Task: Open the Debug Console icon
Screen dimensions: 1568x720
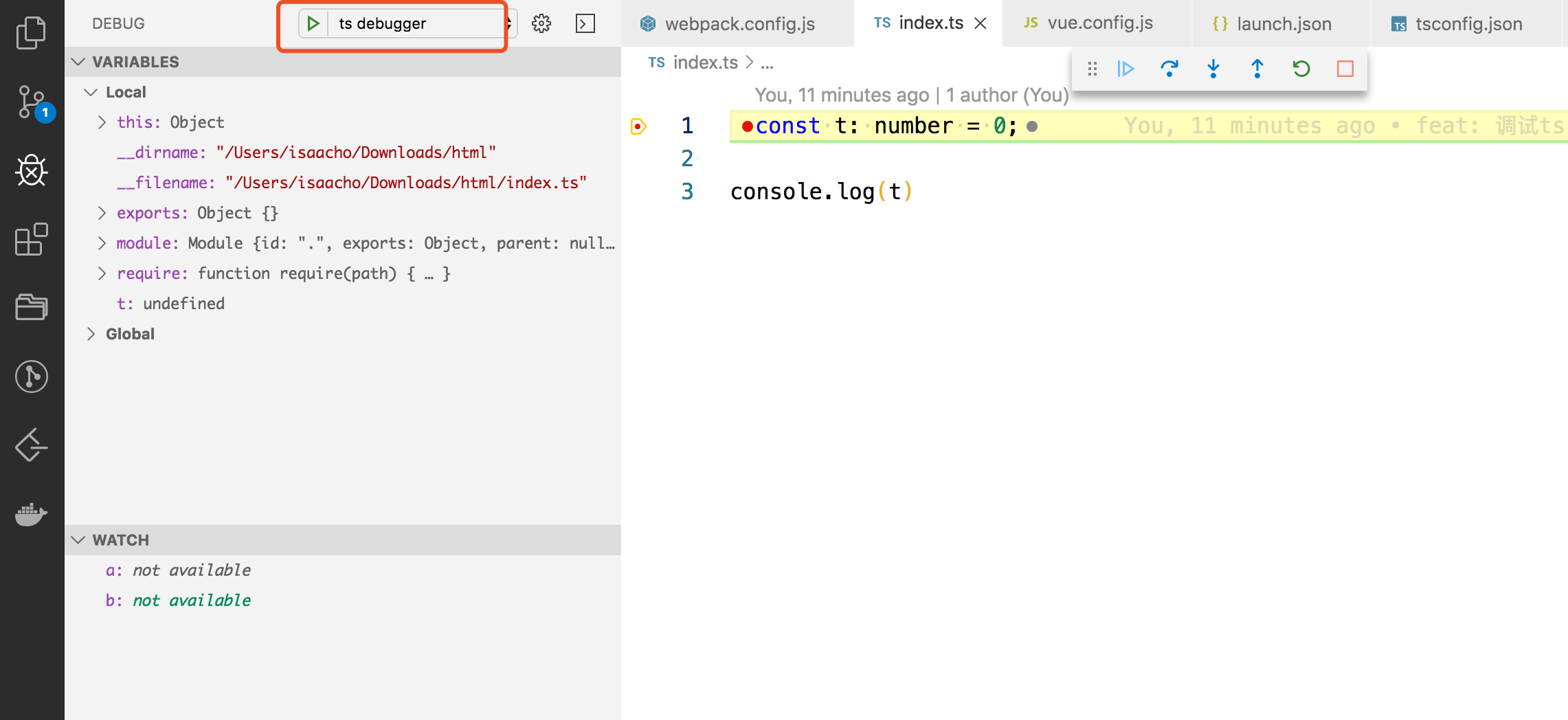Action: (x=585, y=23)
